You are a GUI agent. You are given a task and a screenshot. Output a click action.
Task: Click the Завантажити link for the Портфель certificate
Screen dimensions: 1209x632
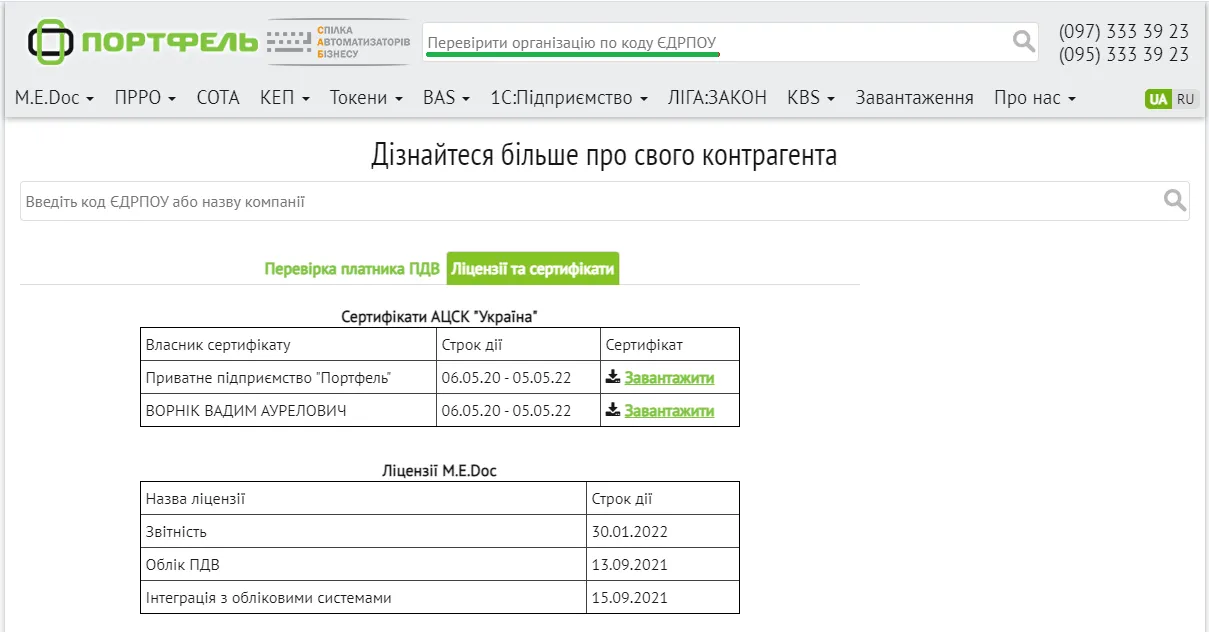pyautogui.click(x=669, y=378)
